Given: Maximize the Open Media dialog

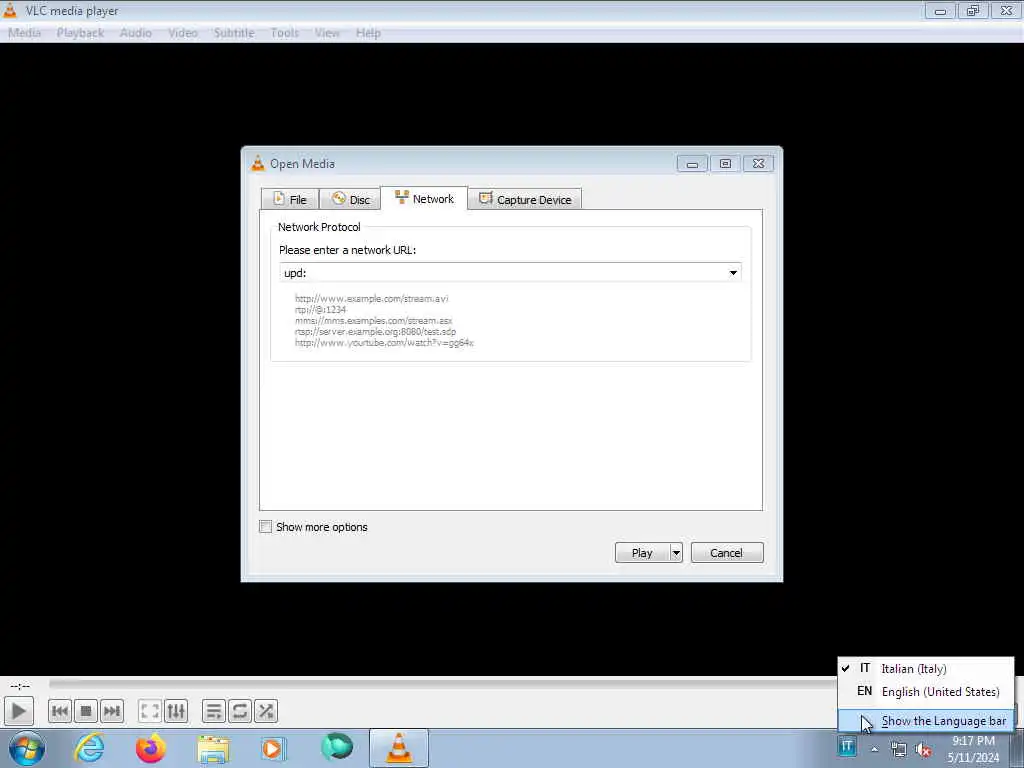Looking at the screenshot, I should [x=725, y=163].
